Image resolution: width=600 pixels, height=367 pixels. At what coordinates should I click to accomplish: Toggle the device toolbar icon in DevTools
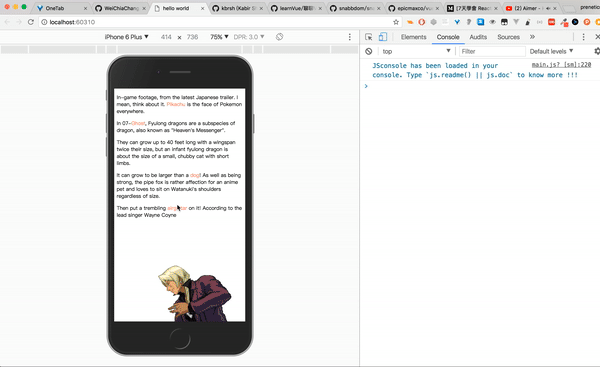383,37
